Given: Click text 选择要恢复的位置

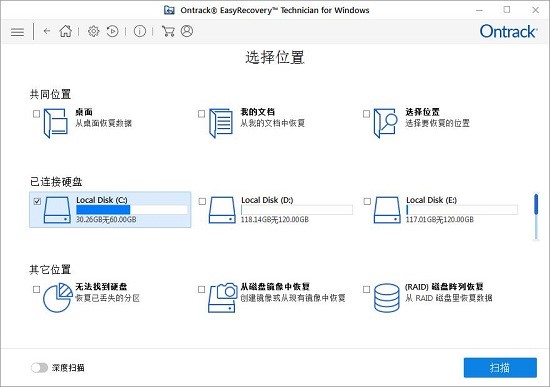Looking at the screenshot, I should pos(437,123).
